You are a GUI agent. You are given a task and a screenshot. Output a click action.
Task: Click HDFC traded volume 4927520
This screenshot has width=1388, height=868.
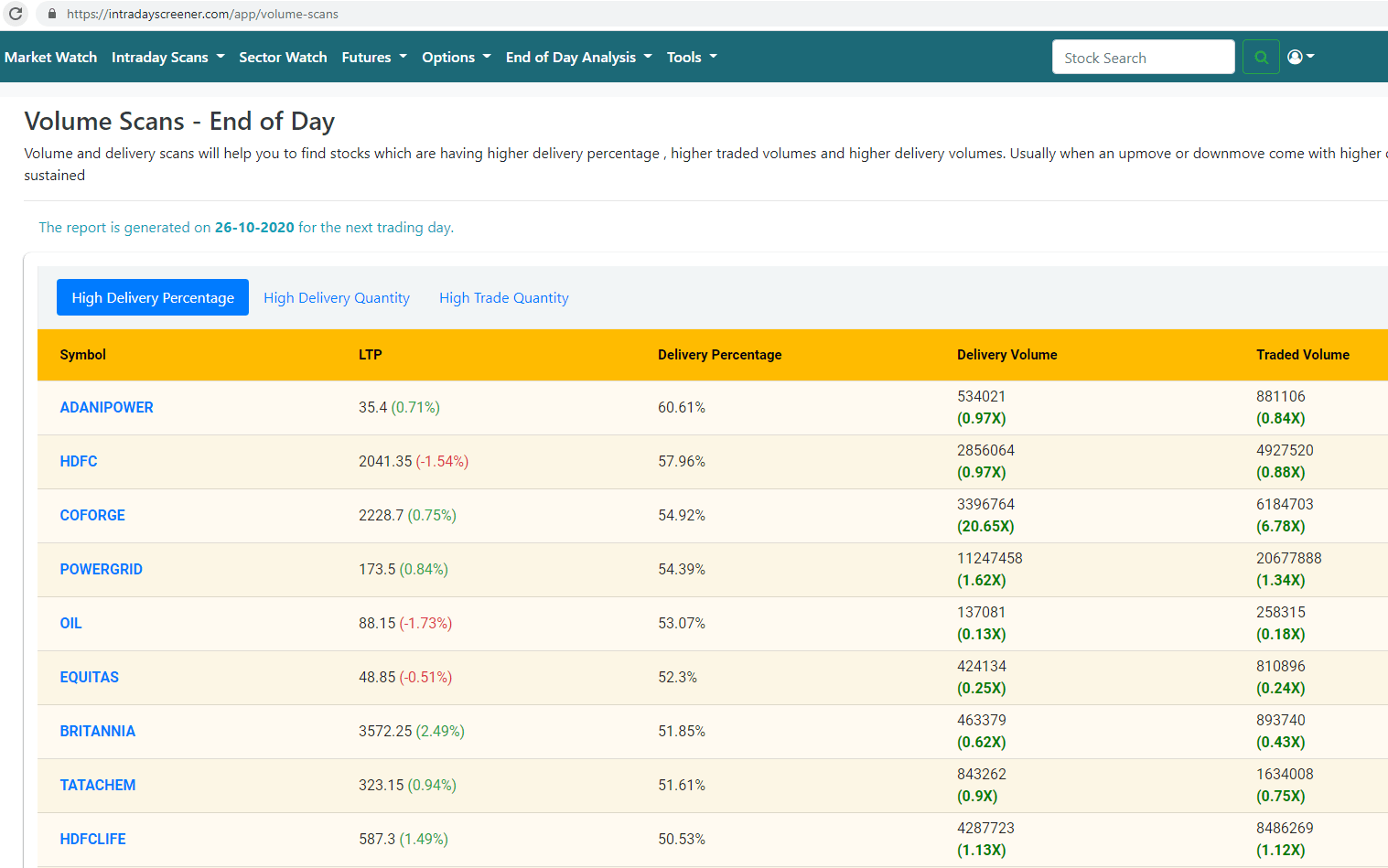click(1285, 450)
